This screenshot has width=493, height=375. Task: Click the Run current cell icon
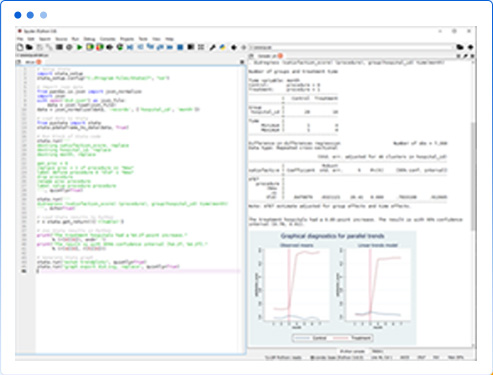[90, 47]
